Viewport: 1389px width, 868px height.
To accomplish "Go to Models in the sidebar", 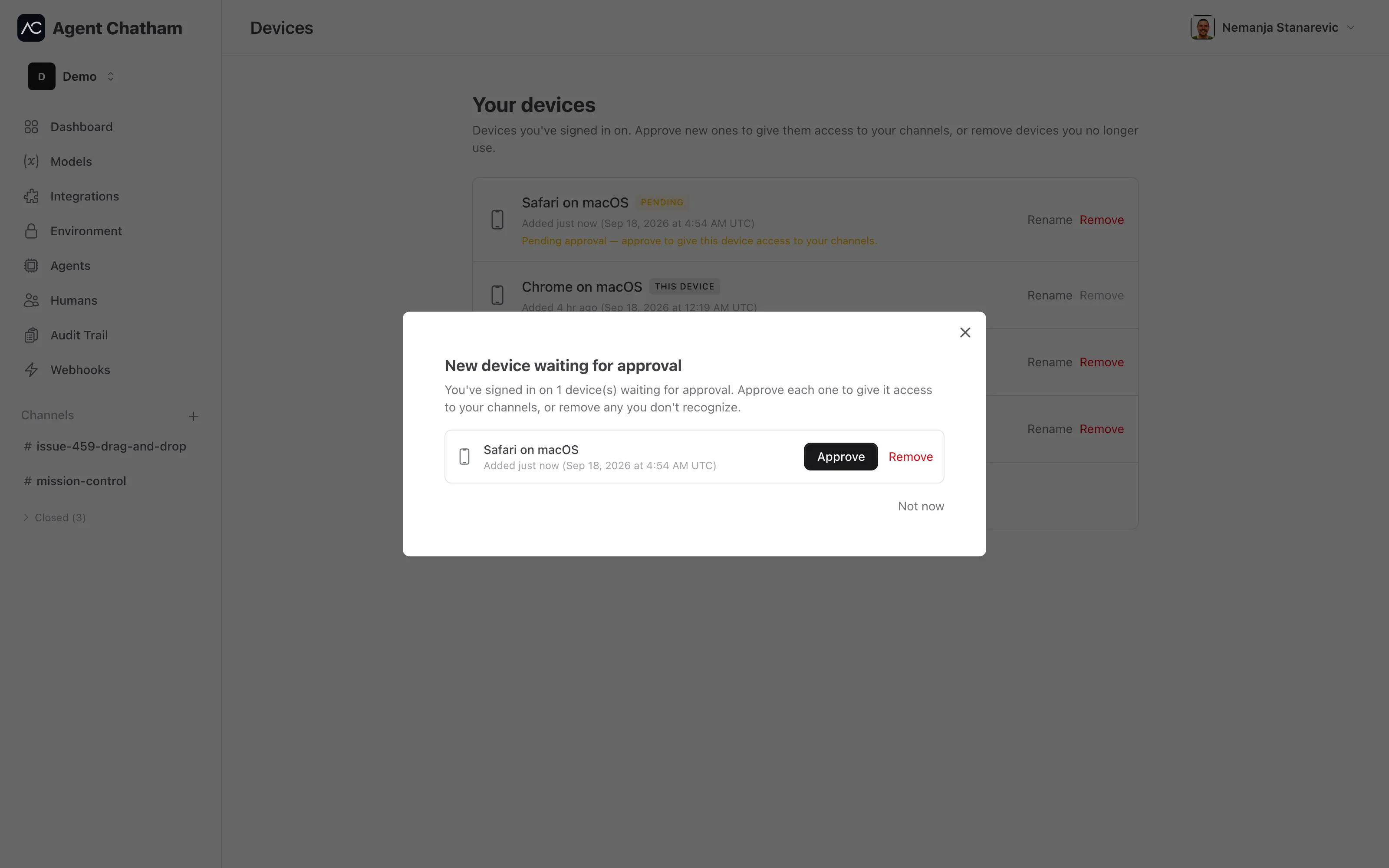I will click(71, 161).
